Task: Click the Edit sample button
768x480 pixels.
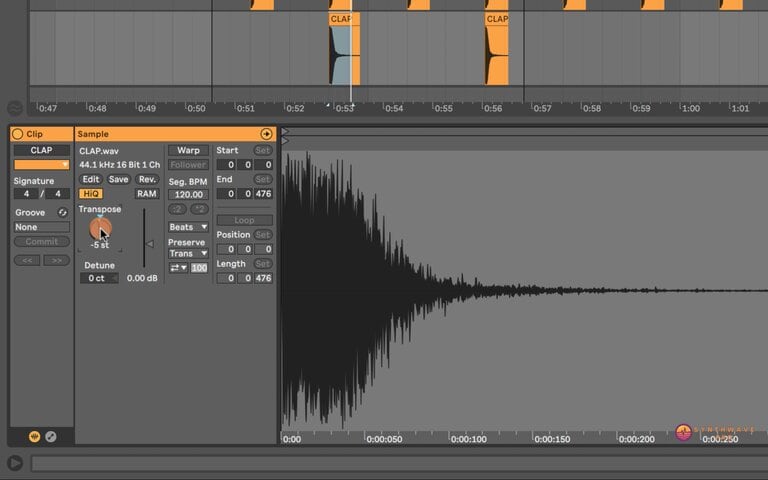Action: click(91, 179)
